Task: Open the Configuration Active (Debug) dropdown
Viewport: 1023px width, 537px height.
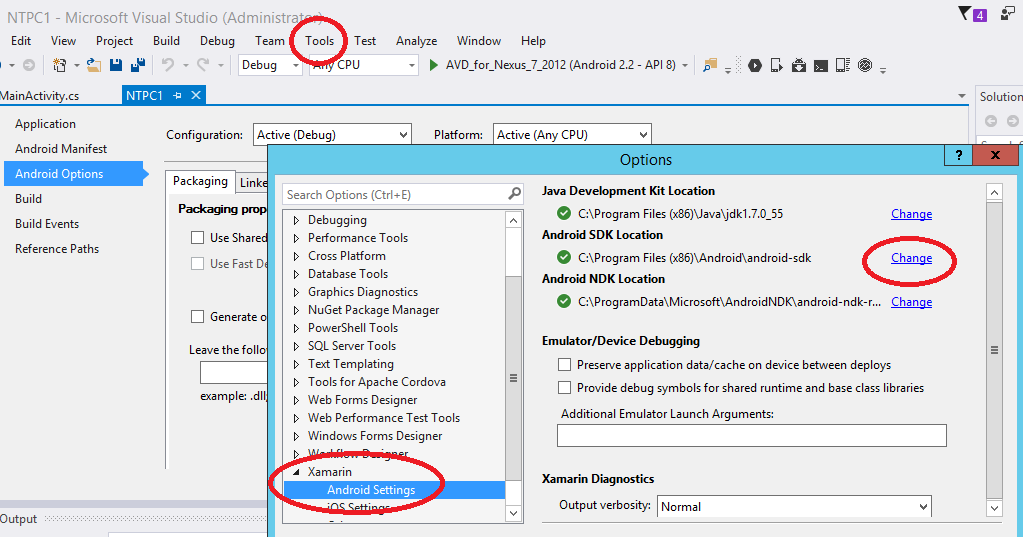Action: point(332,135)
